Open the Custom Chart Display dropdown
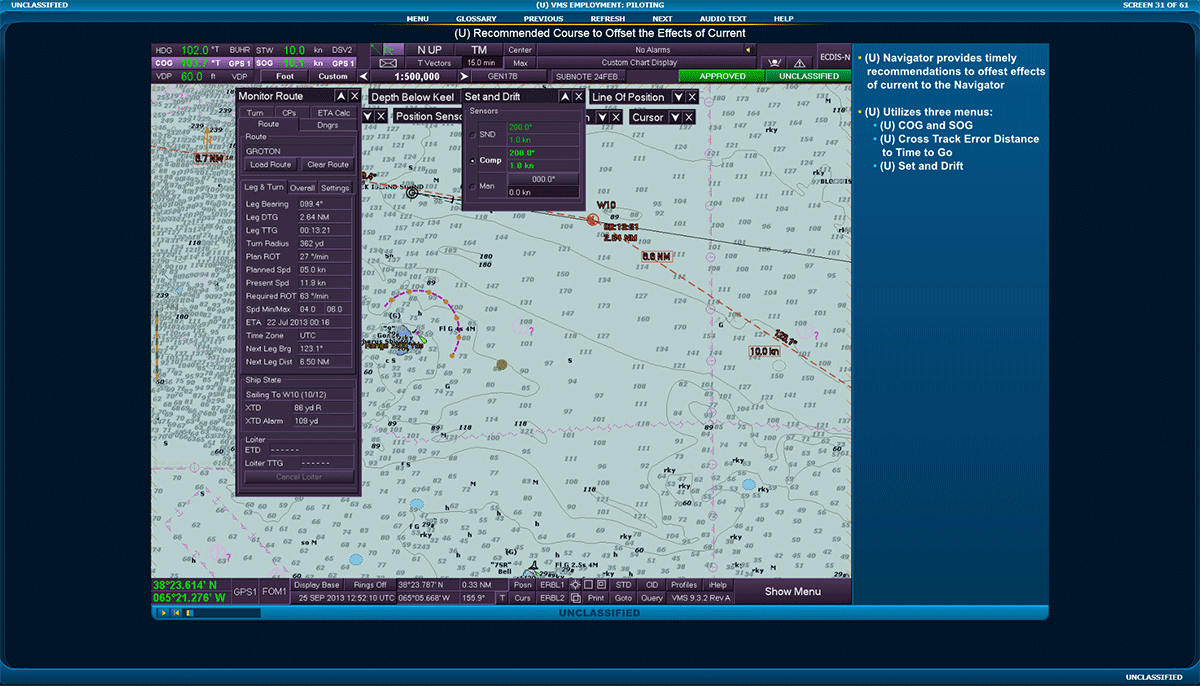Viewport: 1200px width, 686px height. click(645, 63)
